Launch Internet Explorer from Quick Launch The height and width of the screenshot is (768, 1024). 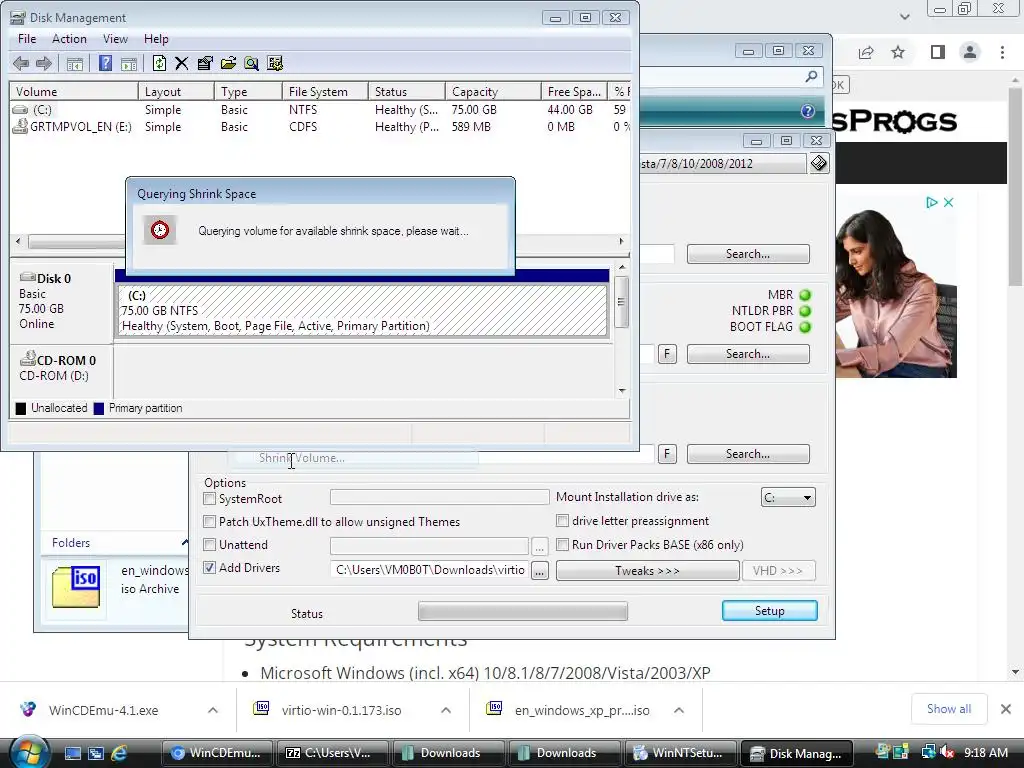[119, 753]
